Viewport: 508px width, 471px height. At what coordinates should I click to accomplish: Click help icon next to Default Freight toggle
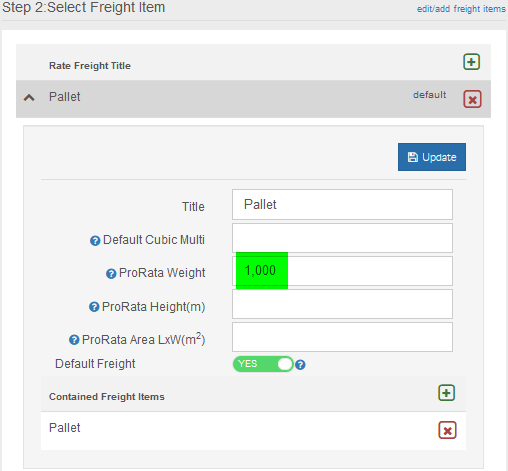click(x=300, y=365)
